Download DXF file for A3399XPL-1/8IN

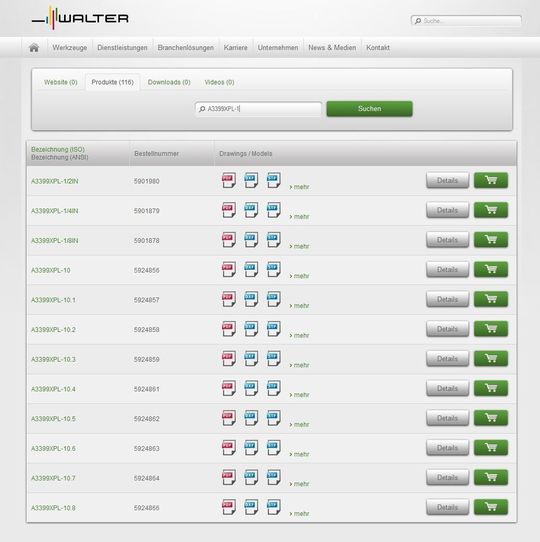tap(251, 240)
